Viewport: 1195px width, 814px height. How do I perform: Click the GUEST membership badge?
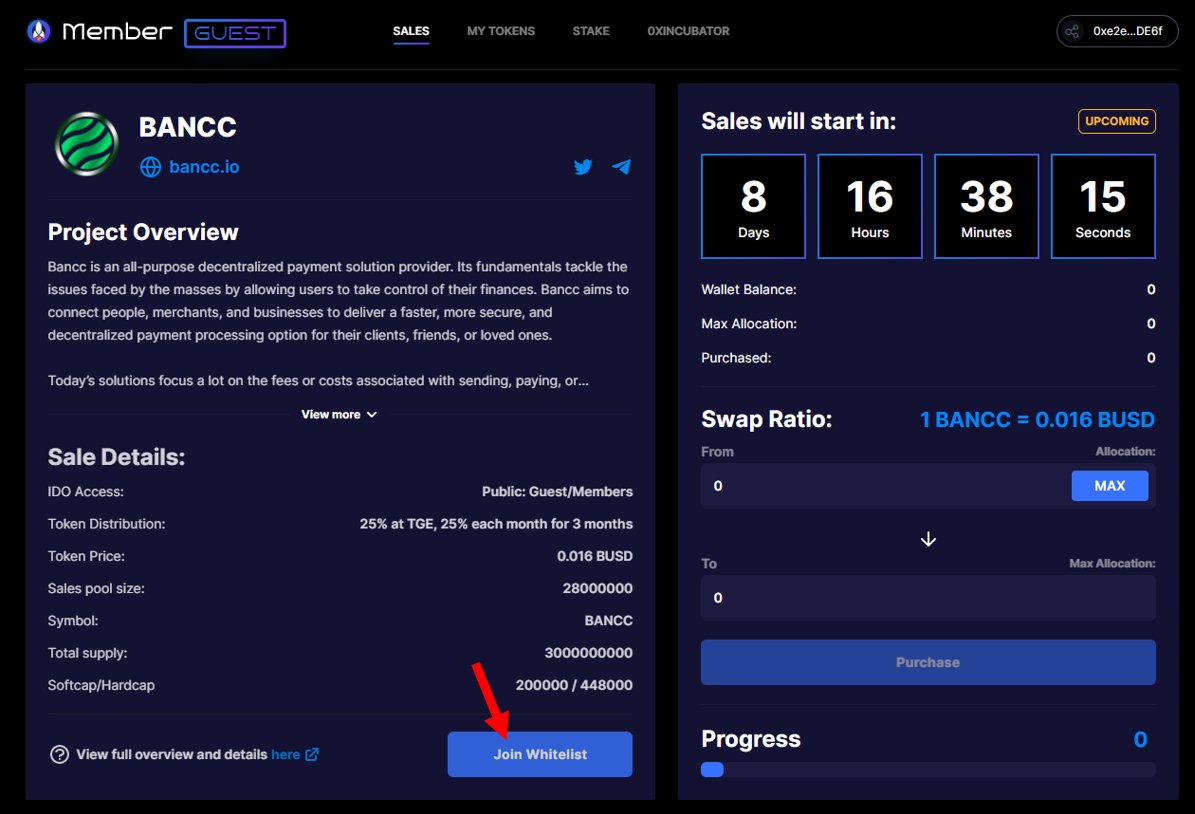pyautogui.click(x=235, y=34)
